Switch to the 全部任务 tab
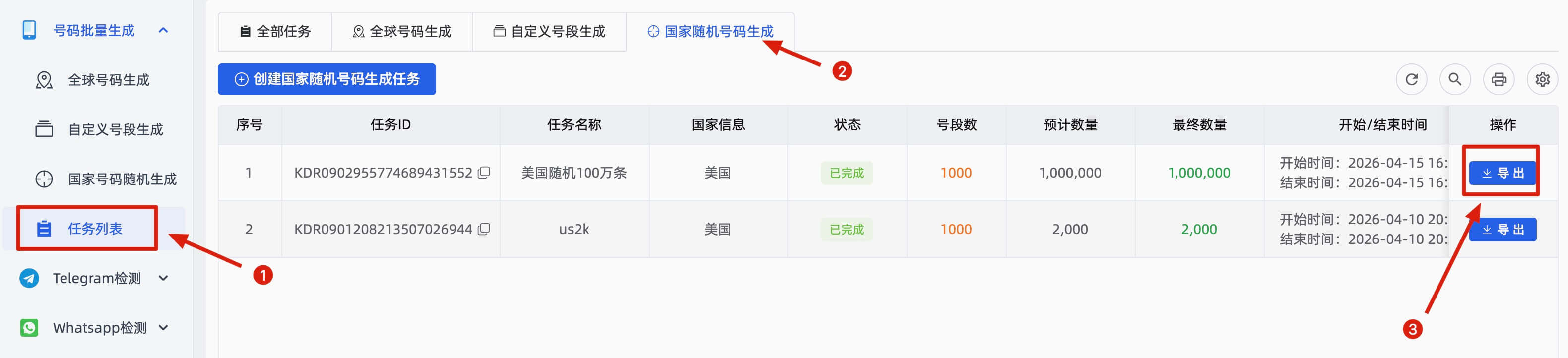1568x358 pixels. coord(275,32)
